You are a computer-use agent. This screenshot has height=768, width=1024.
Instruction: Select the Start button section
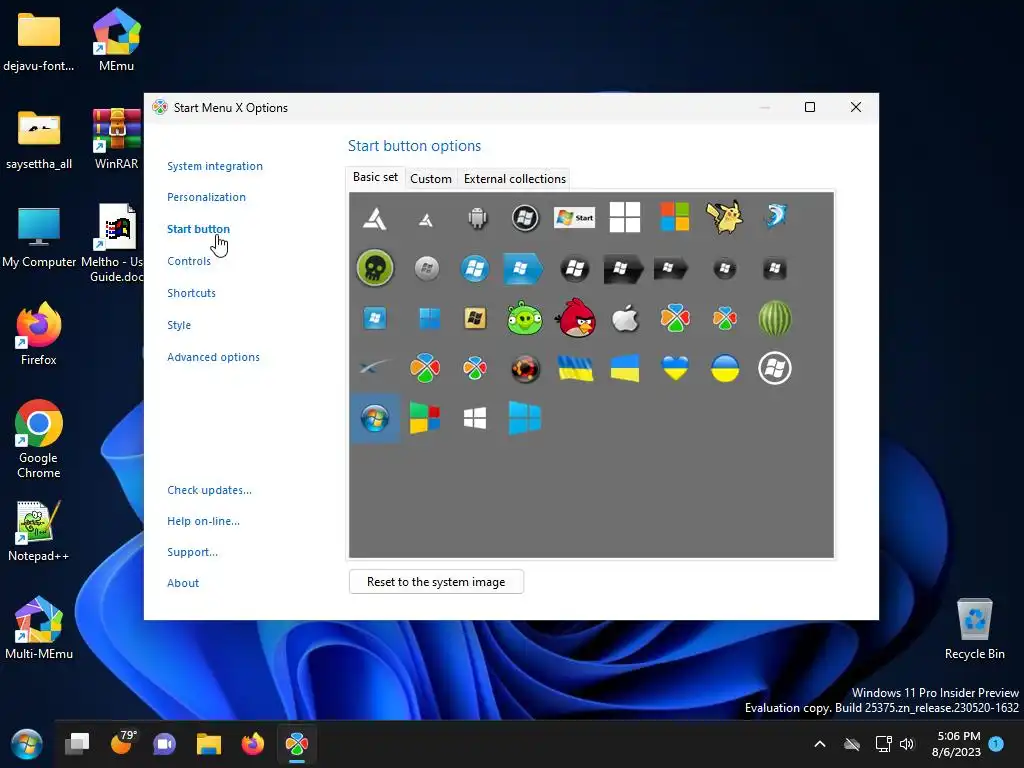199,229
